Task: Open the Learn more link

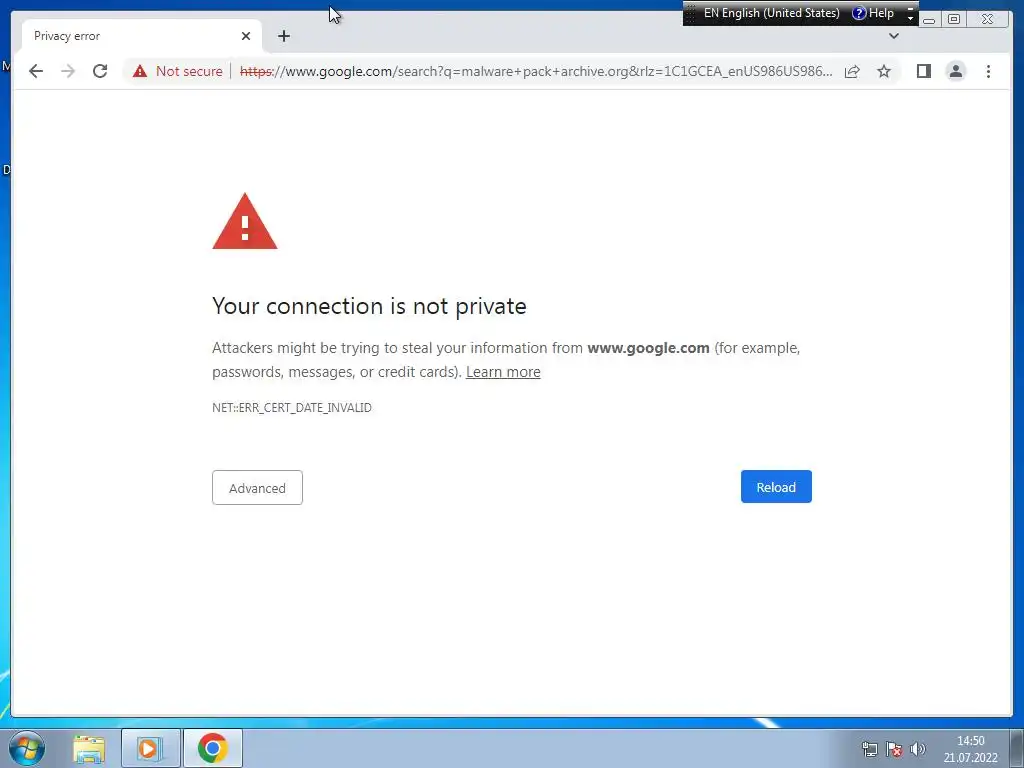Action: [x=503, y=372]
